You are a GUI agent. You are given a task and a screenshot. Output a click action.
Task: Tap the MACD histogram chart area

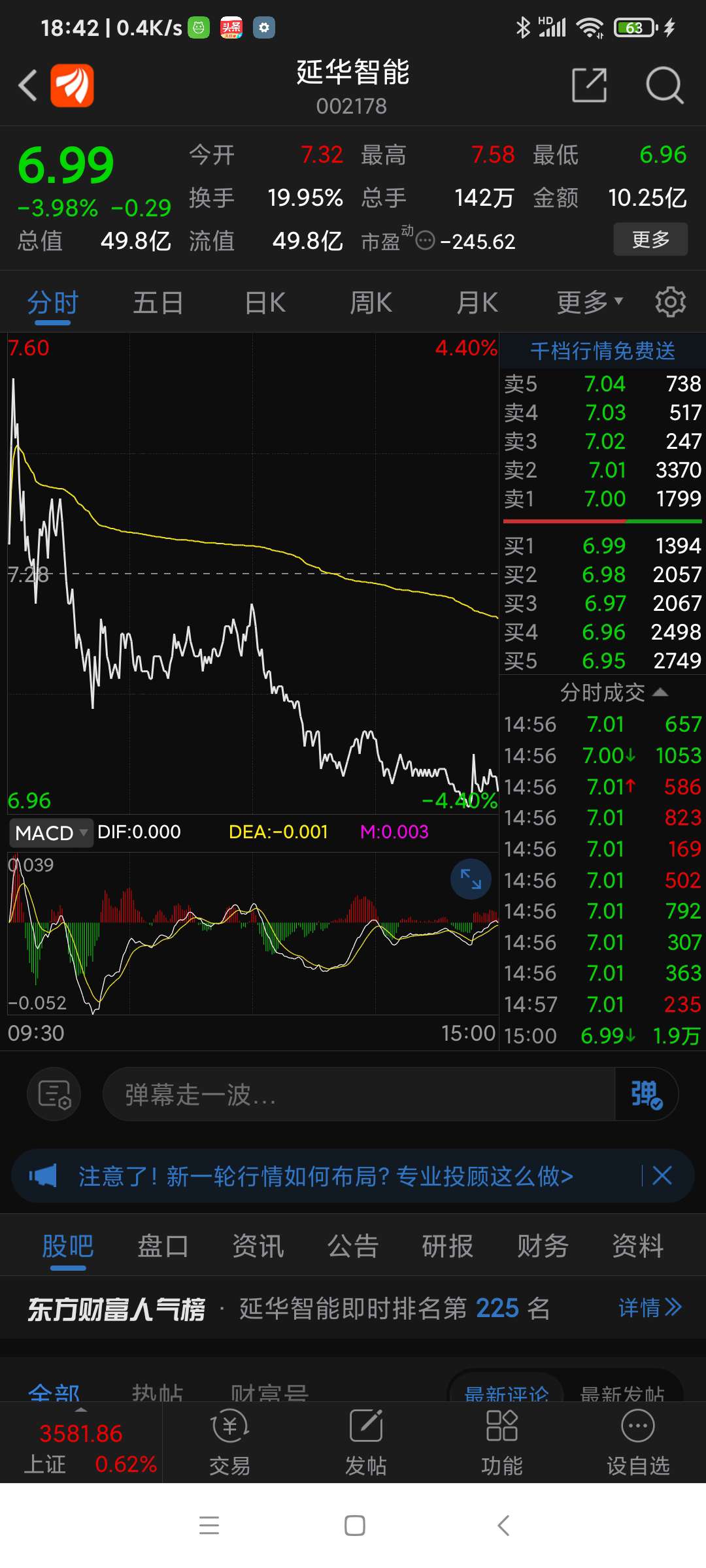(253, 934)
